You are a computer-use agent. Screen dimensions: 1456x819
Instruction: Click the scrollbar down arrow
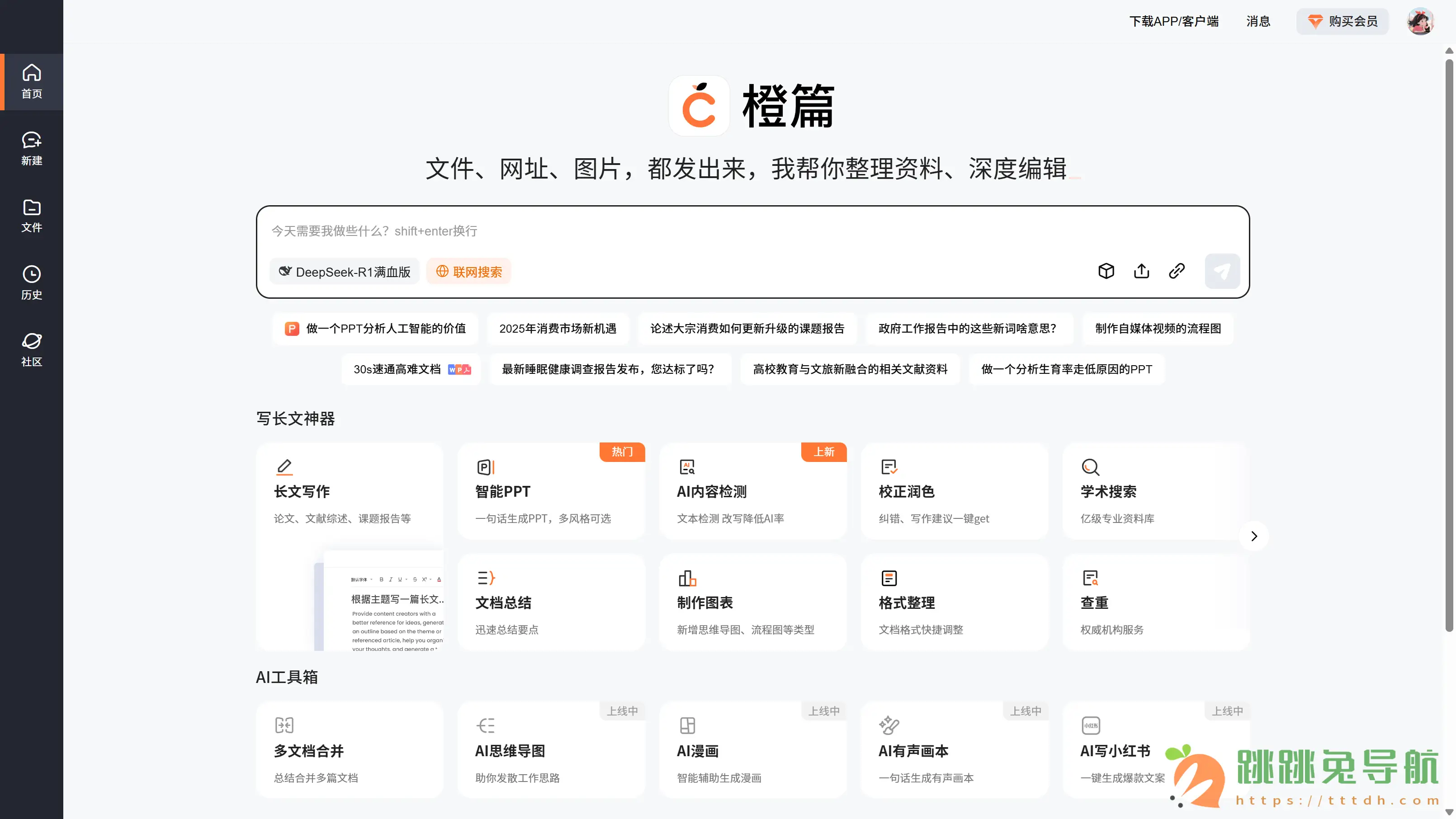coord(1449,812)
